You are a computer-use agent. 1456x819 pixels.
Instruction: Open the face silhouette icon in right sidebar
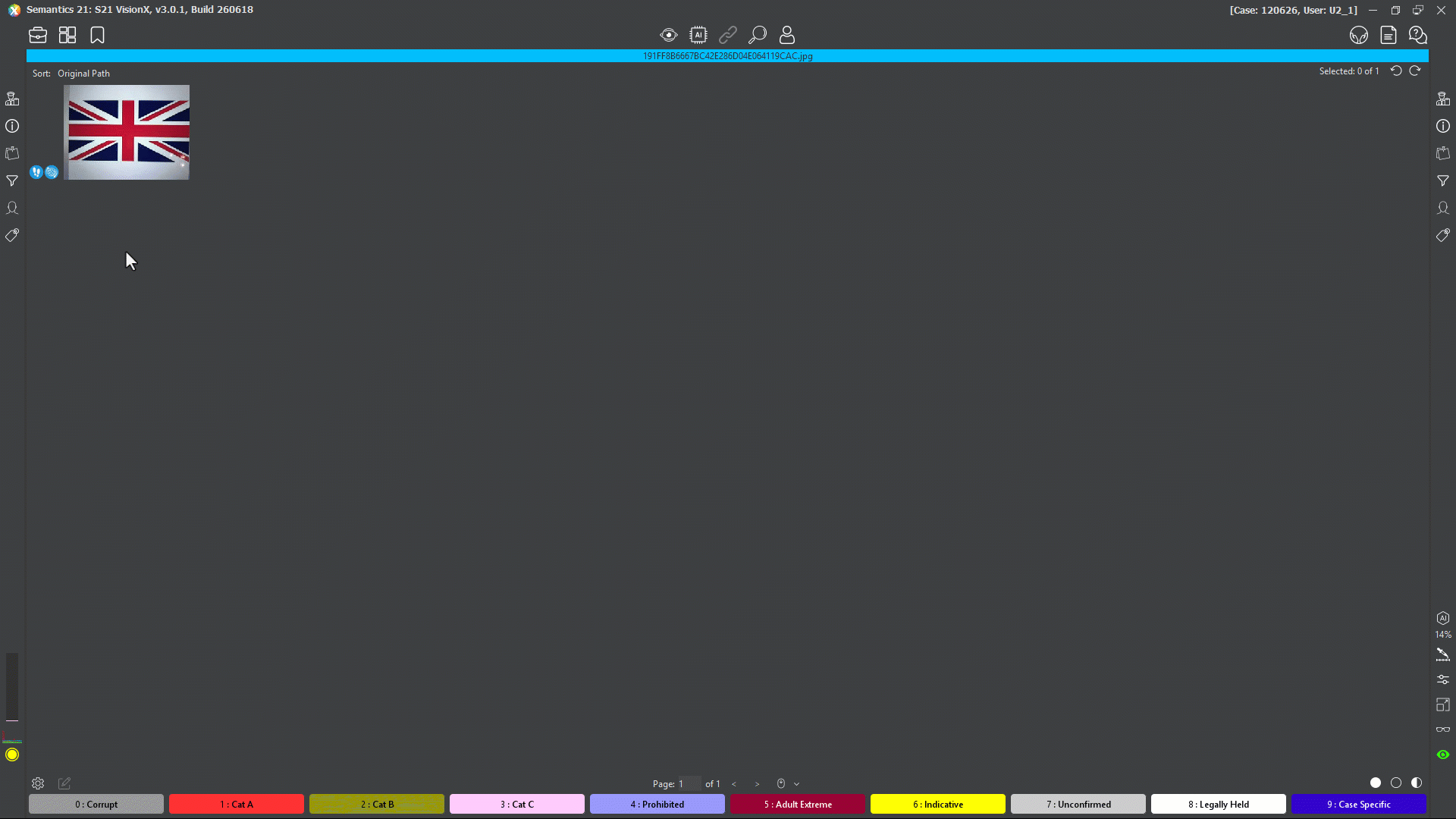tap(1443, 208)
